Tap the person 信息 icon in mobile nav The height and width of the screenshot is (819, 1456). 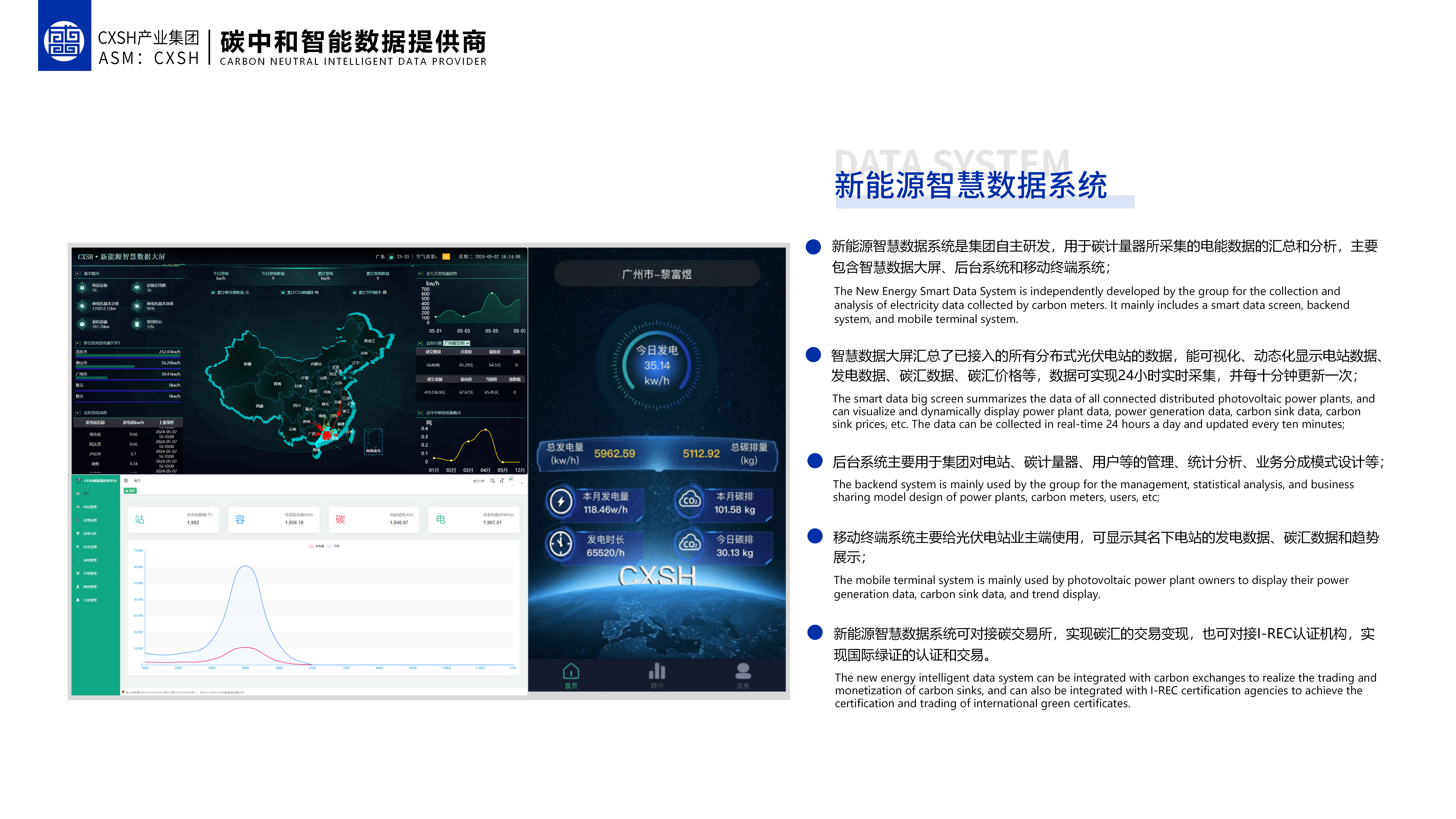(x=743, y=671)
